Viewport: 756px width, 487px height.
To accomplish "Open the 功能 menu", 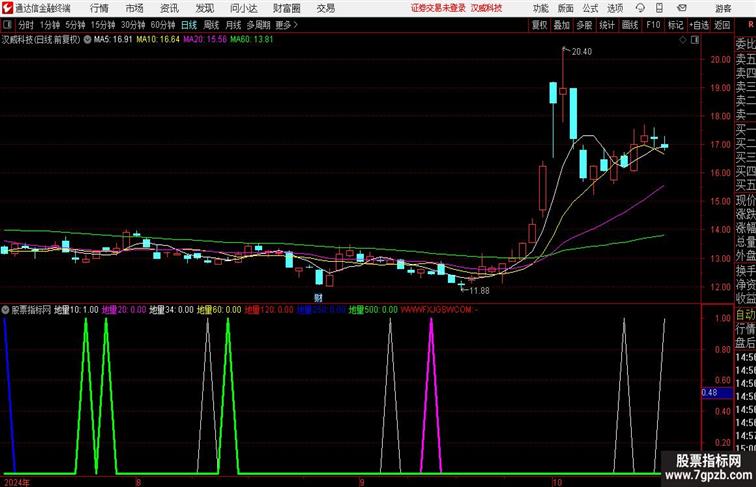I will point(540,8).
